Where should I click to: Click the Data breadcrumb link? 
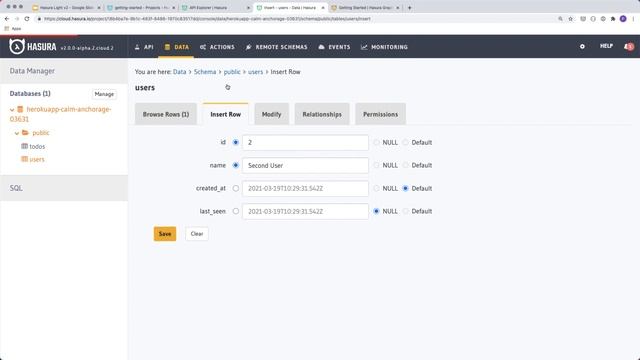[180, 71]
